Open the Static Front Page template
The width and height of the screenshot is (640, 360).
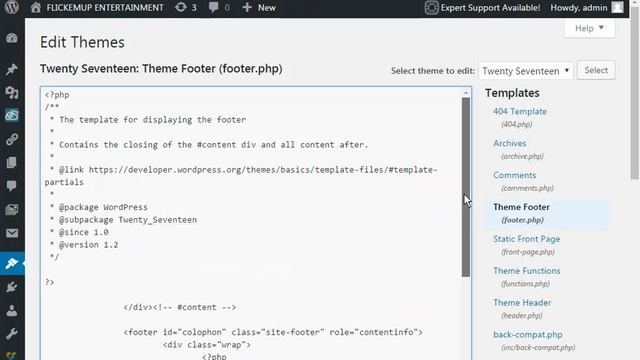pos(527,239)
